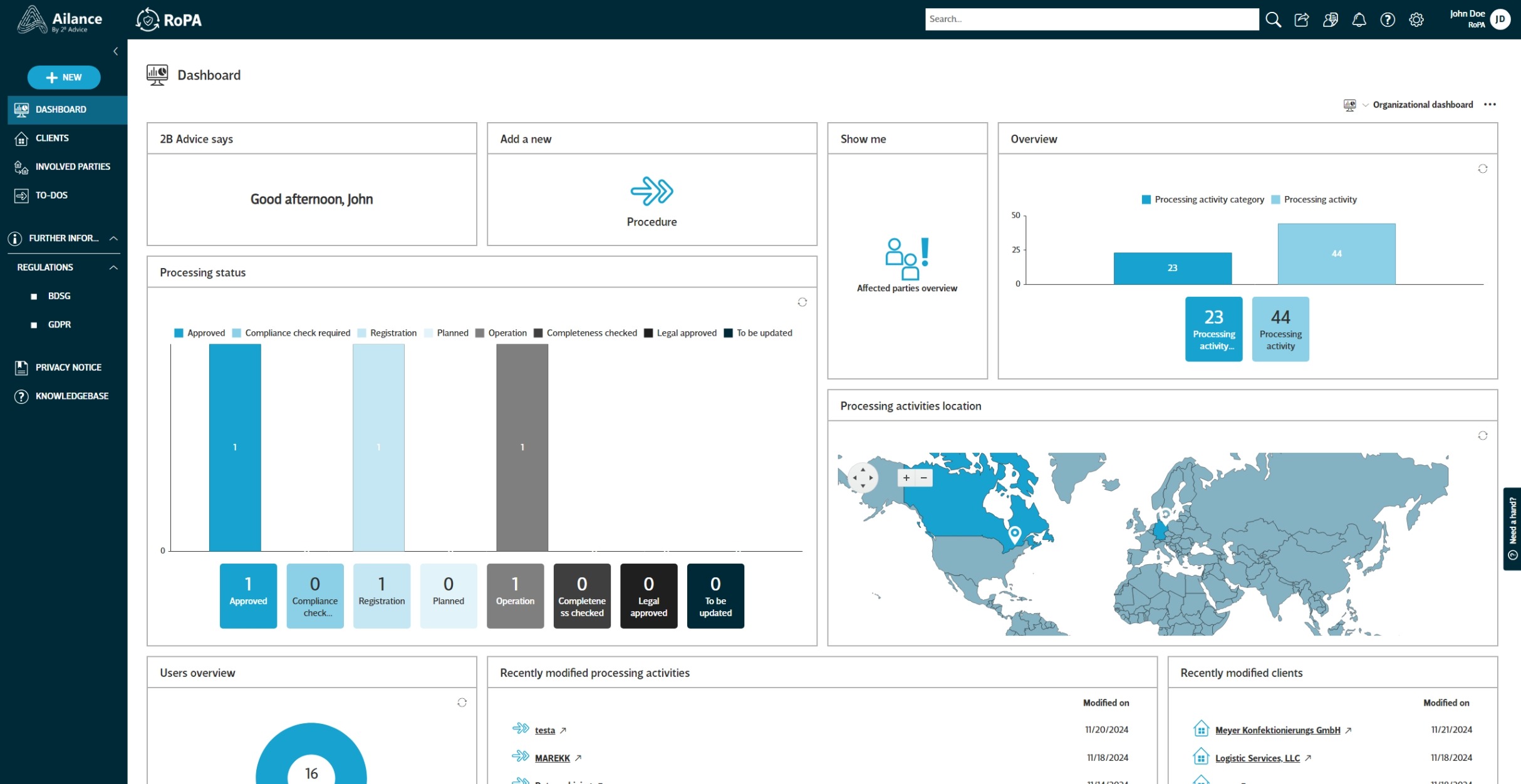The width and height of the screenshot is (1521, 784).
Task: Go to To-Dos in sidebar
Action: 51,195
